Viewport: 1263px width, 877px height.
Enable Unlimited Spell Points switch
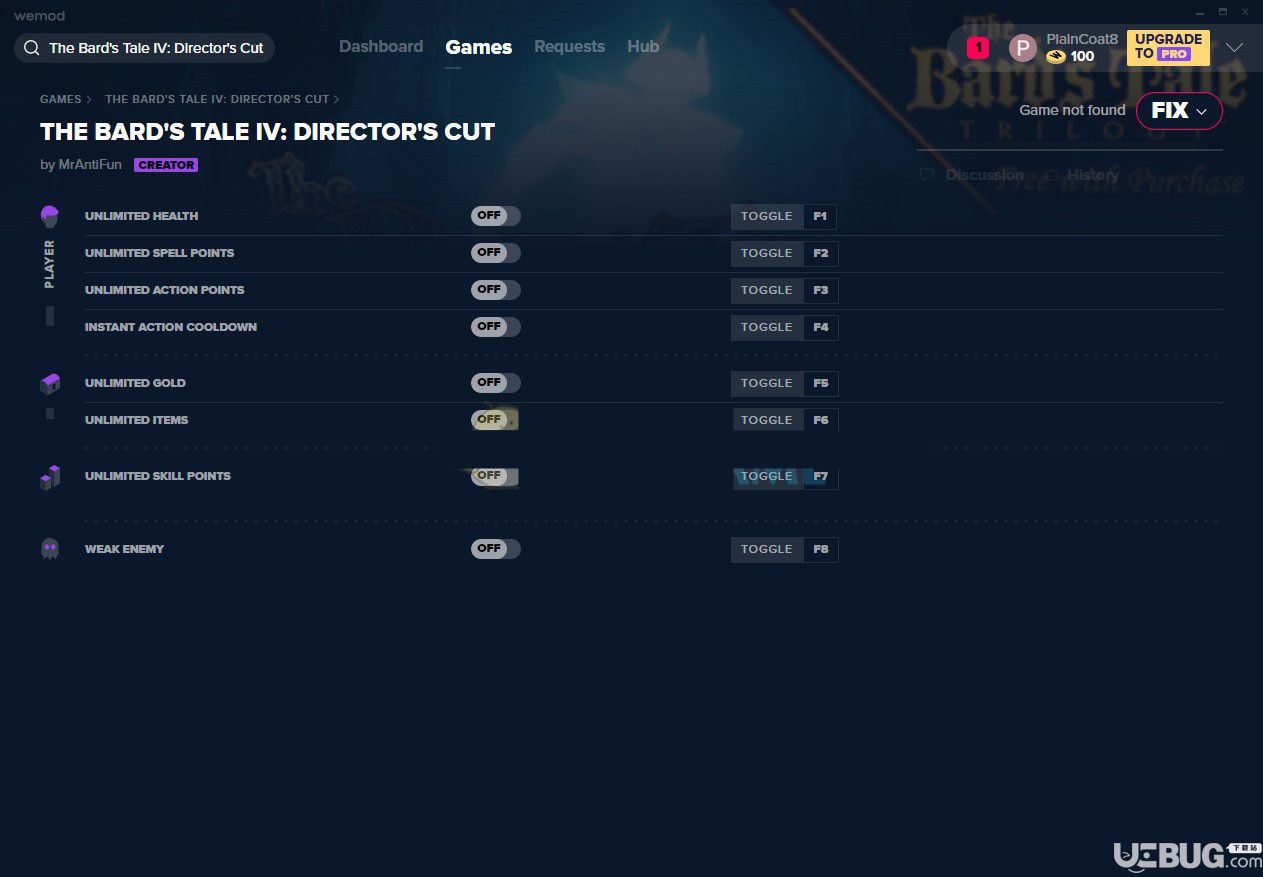(x=496, y=253)
